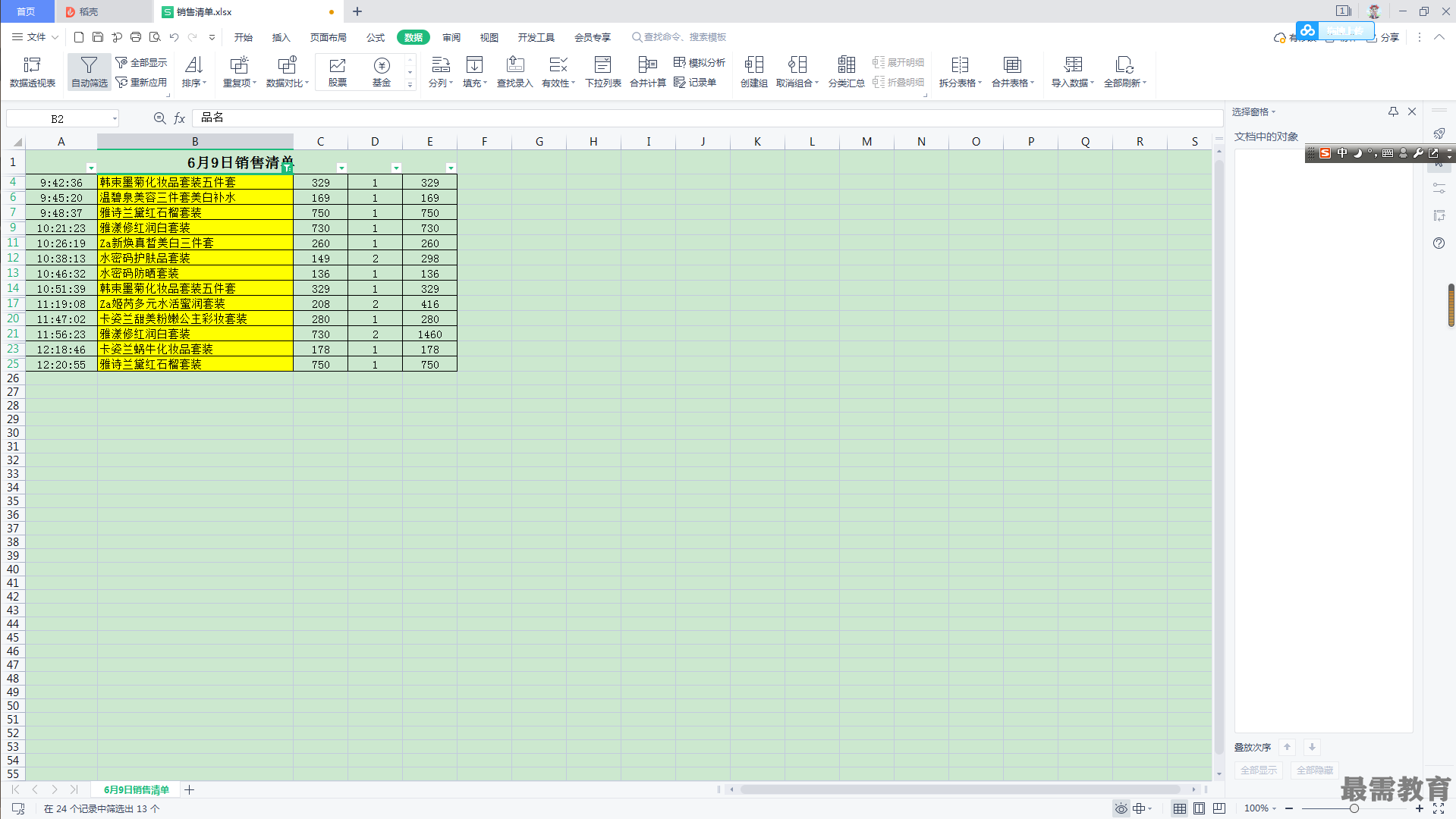This screenshot has height=819, width=1456.
Task: Click the print icon in quick toolbar
Action: click(136, 37)
